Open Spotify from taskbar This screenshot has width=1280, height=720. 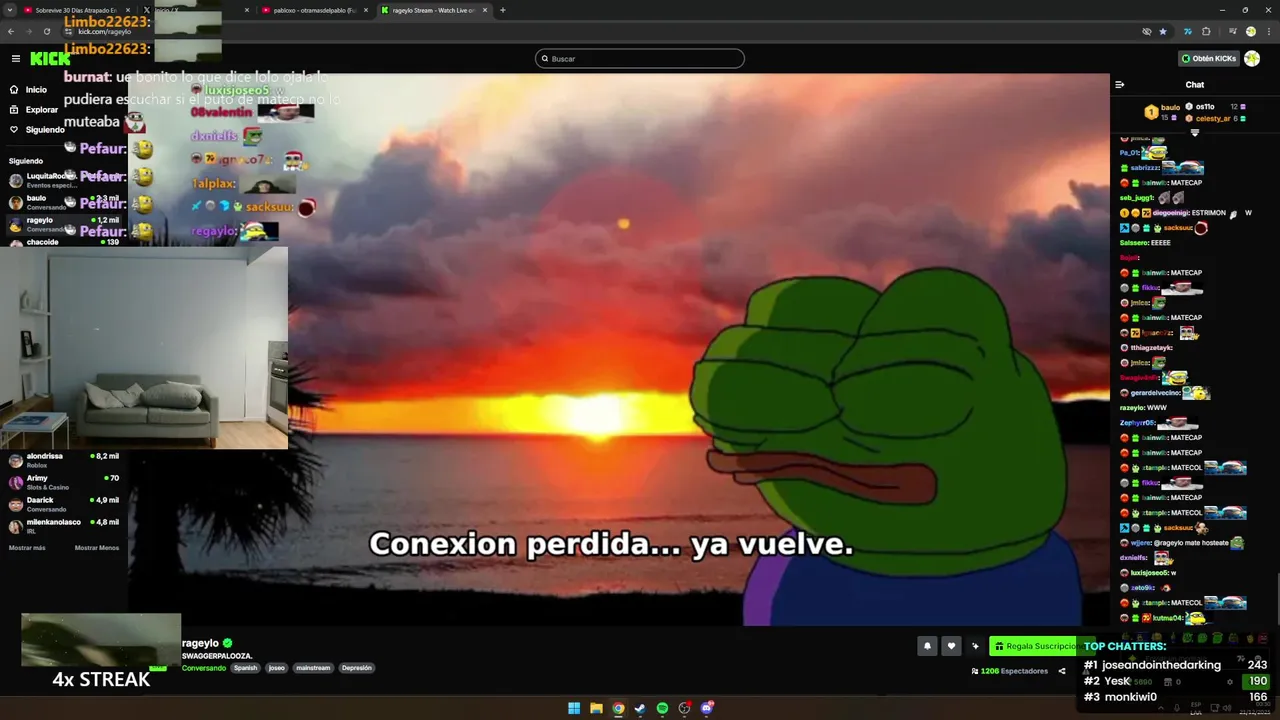pos(662,708)
